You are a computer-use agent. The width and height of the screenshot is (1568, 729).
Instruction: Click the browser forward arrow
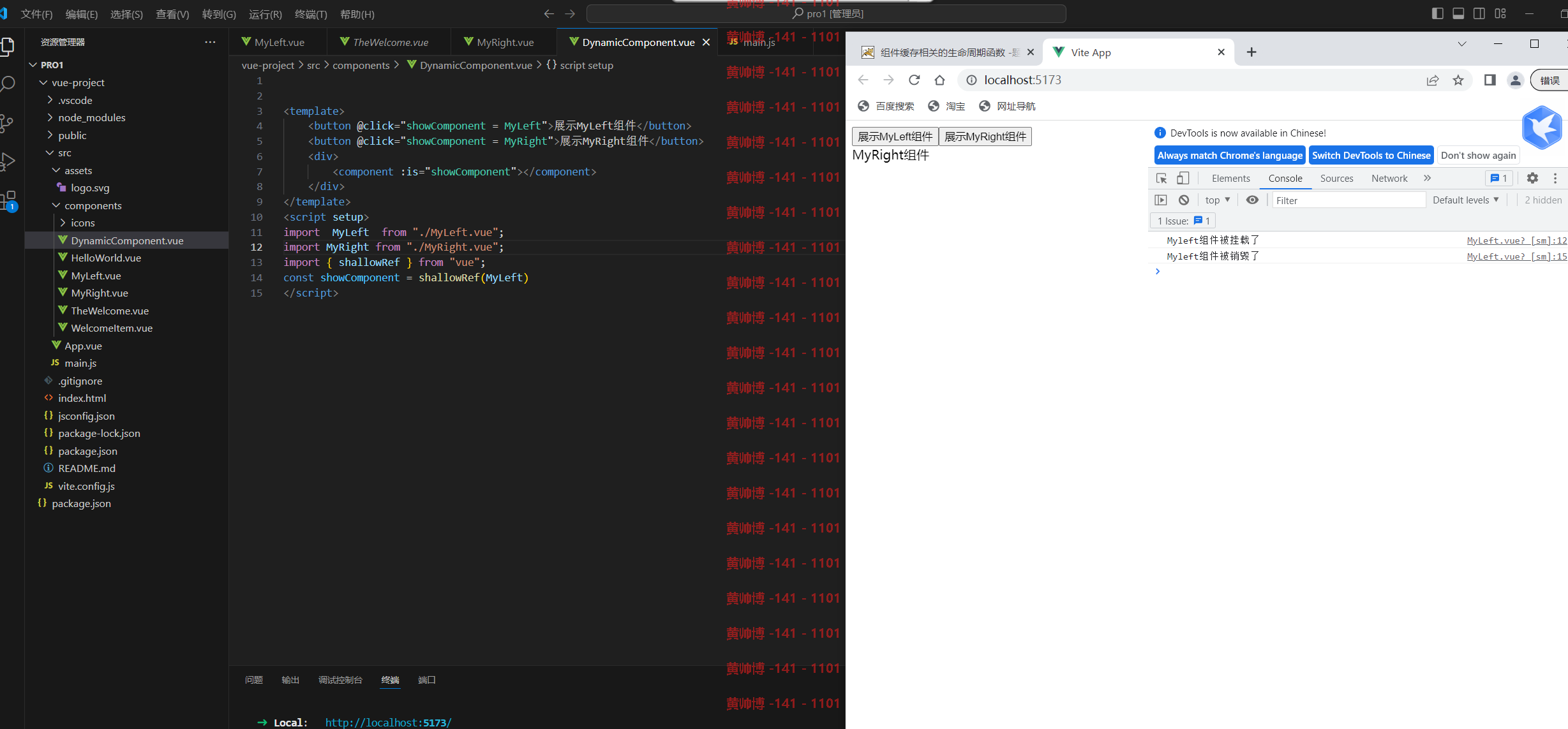click(888, 80)
